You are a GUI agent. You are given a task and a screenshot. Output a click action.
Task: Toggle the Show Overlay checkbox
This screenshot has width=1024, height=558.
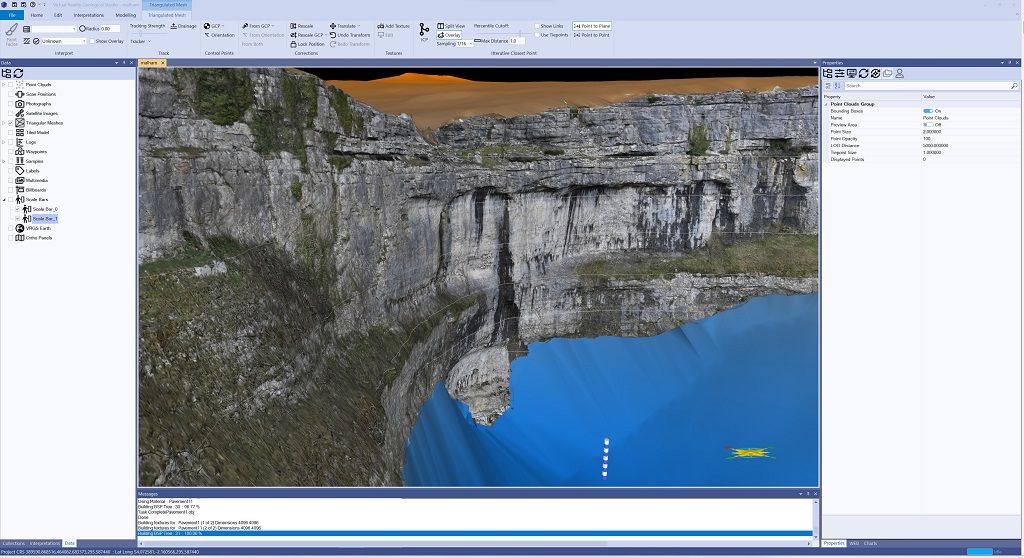pyautogui.click(x=91, y=41)
